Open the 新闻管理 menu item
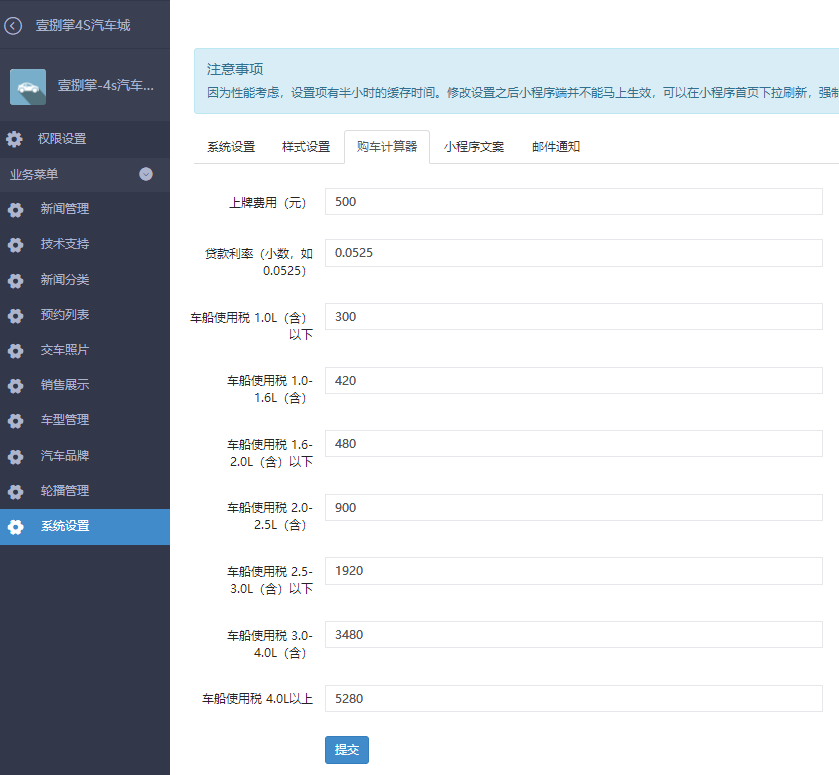Image resolution: width=839 pixels, height=775 pixels. point(65,209)
